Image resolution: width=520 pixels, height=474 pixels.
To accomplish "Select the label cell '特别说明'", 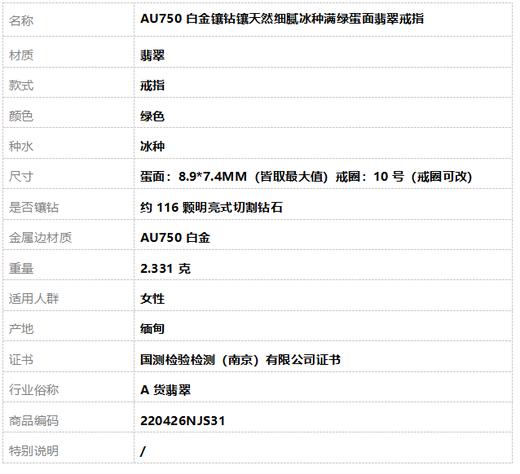I will click(x=68, y=448).
